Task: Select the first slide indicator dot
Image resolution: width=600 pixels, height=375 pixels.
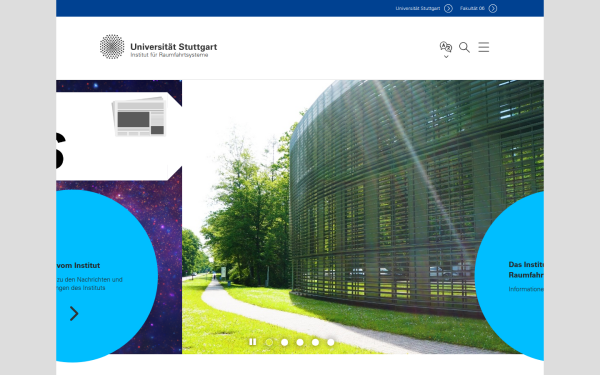Action: point(269,342)
